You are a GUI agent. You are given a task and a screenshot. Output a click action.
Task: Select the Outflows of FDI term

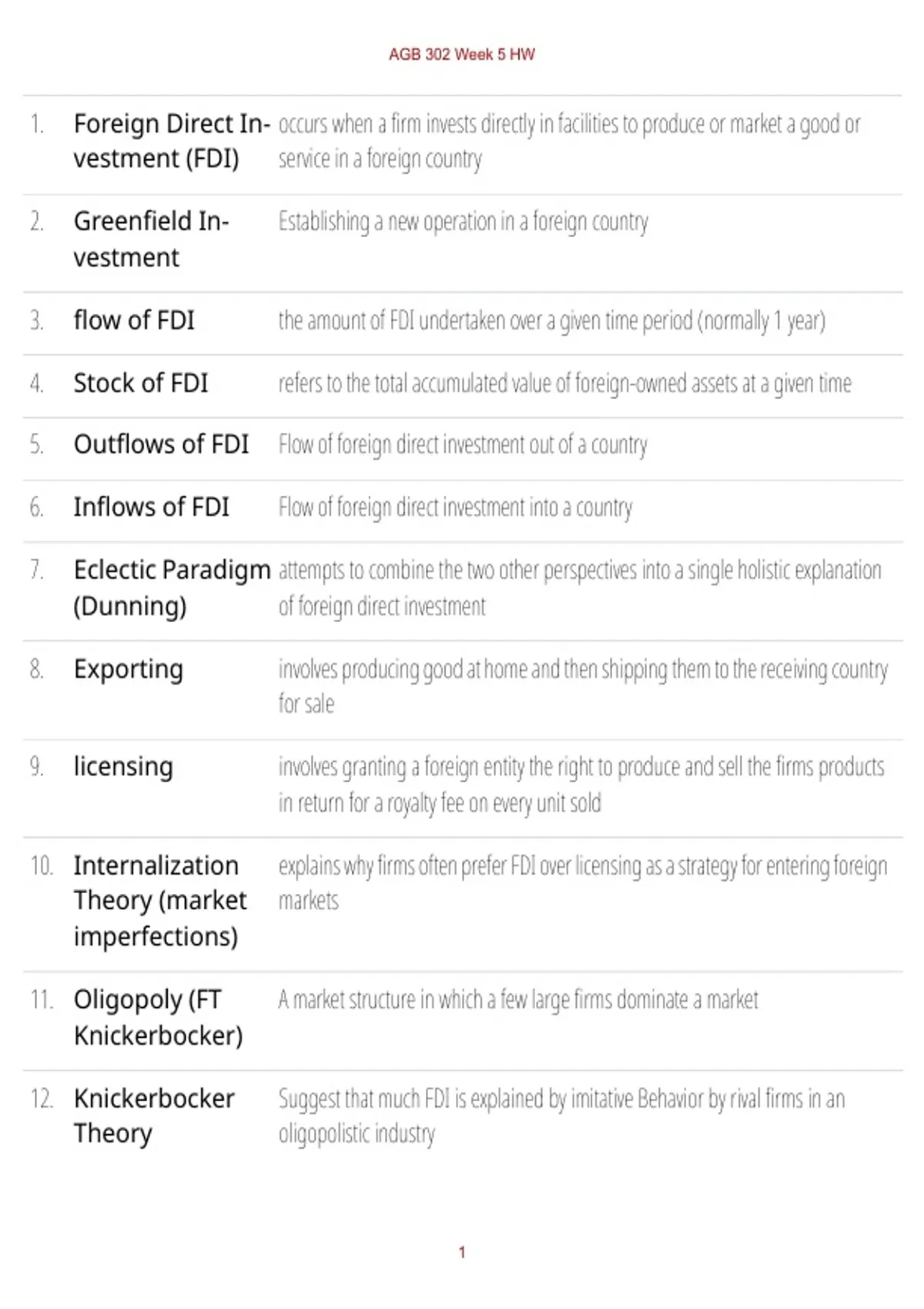162,444
